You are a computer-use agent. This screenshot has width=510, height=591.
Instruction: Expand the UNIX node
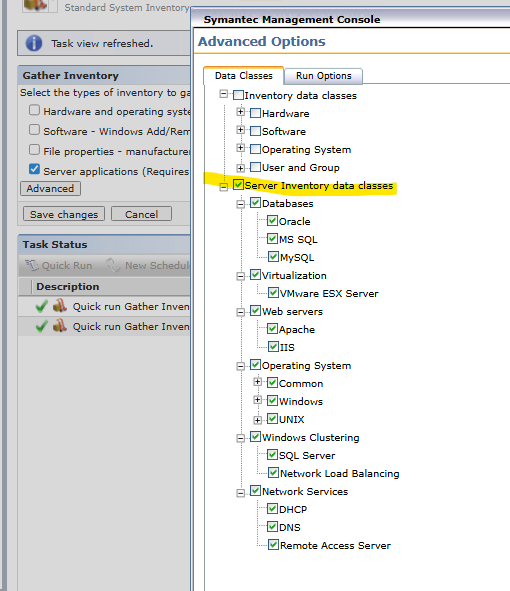[x=258, y=420]
